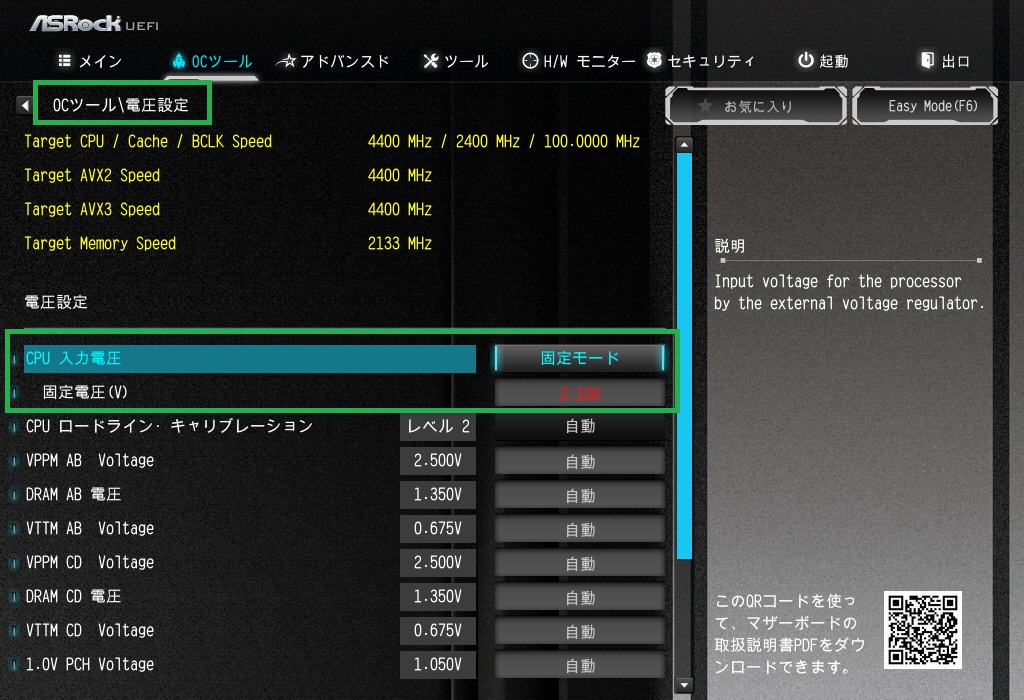Image resolution: width=1024 pixels, height=700 pixels.
Task: Go to the H/W モニター tab
Action: coord(579,61)
